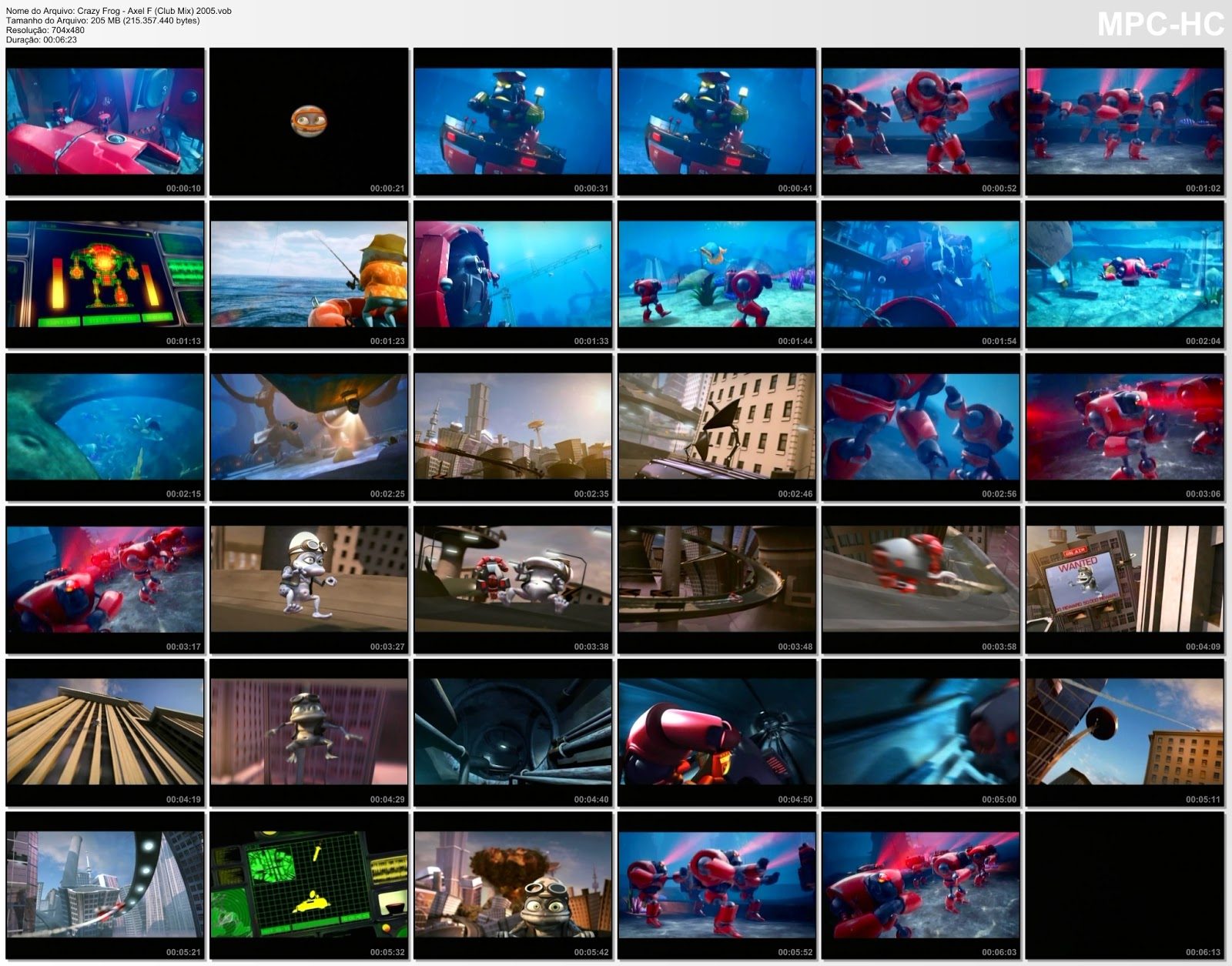The width and height of the screenshot is (1232, 966).
Task: Select the 'Duração: 00:06:23' text line
Action: click(x=42, y=40)
